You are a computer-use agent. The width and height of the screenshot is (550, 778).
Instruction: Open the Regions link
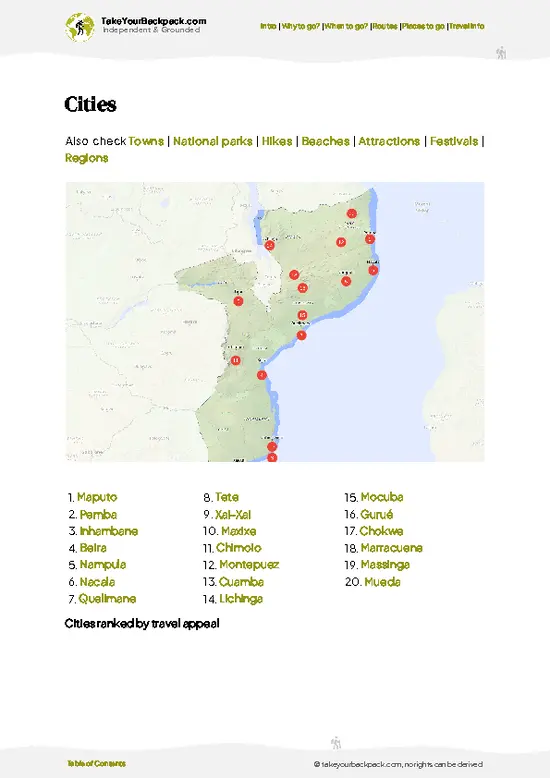pyautogui.click(x=86, y=158)
